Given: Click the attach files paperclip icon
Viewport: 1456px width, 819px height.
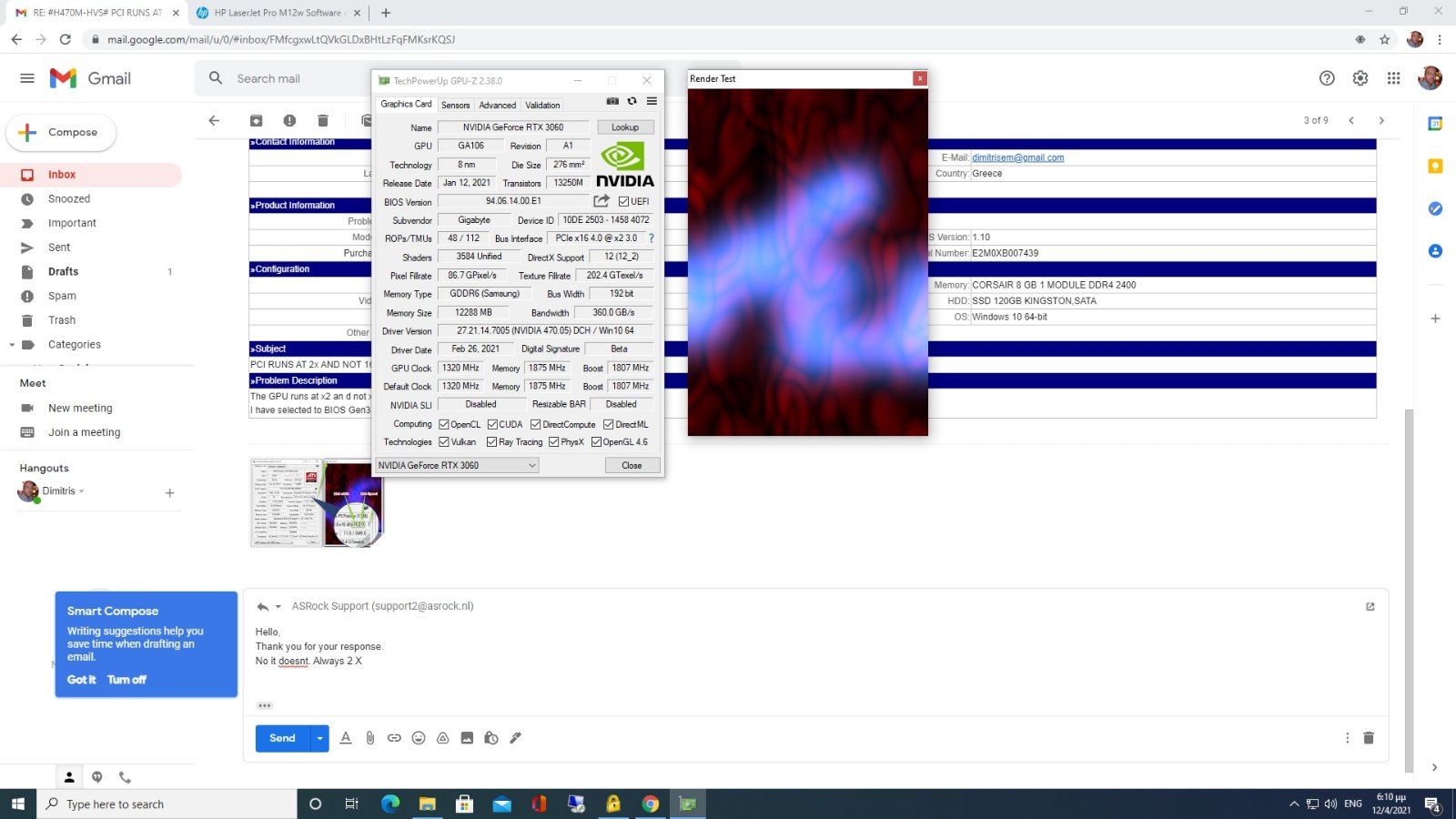Looking at the screenshot, I should pos(370,738).
